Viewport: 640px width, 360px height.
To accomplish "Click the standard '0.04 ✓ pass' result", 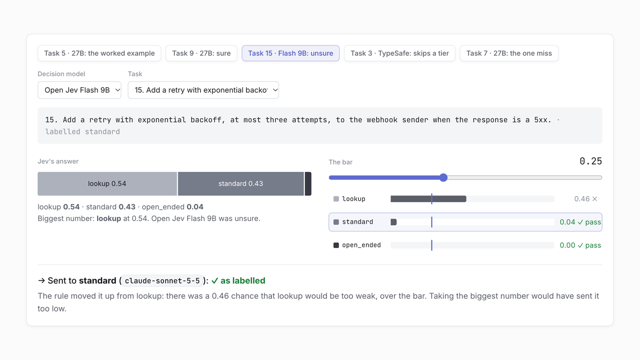I will click(x=580, y=222).
